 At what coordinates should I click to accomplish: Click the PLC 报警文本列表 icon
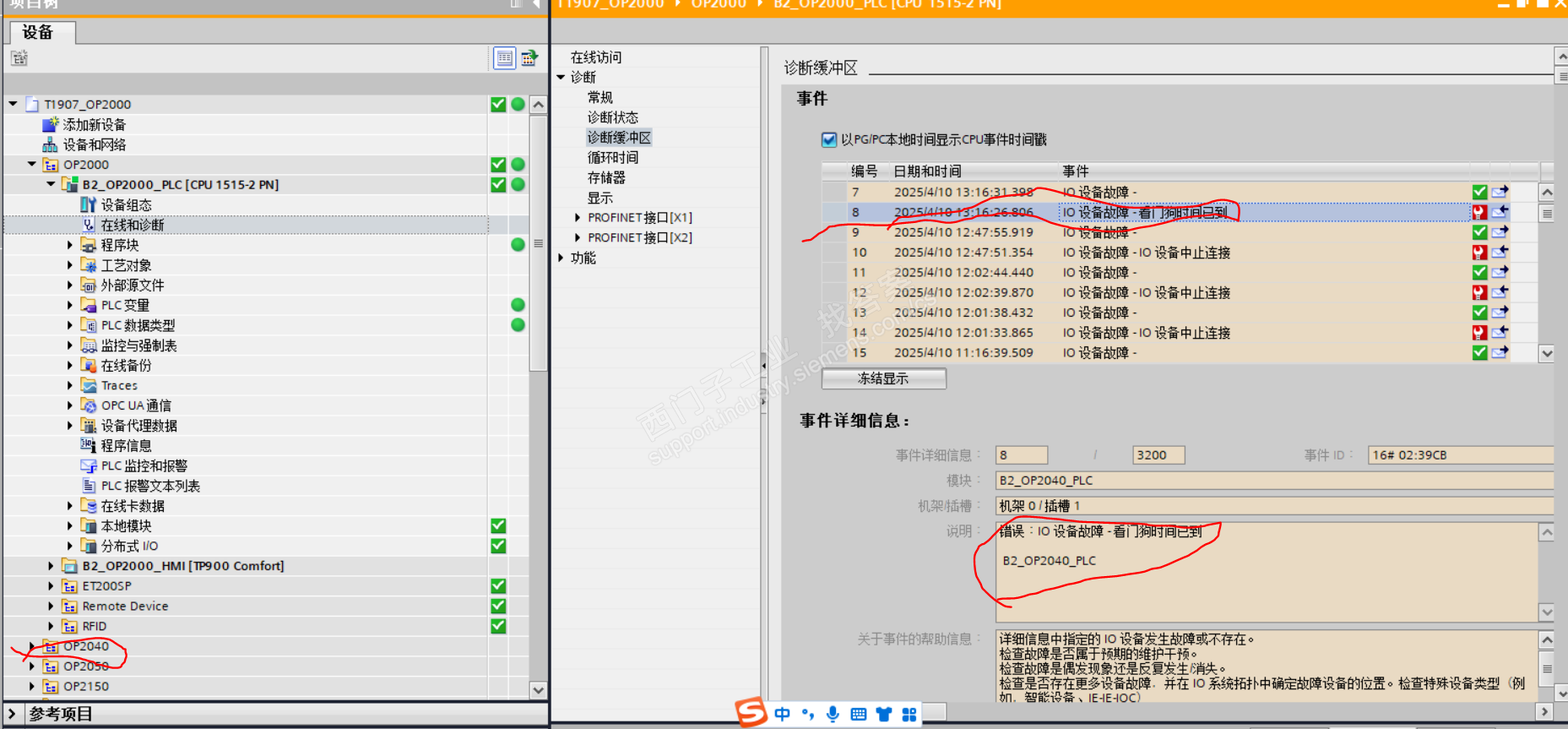tap(89, 486)
